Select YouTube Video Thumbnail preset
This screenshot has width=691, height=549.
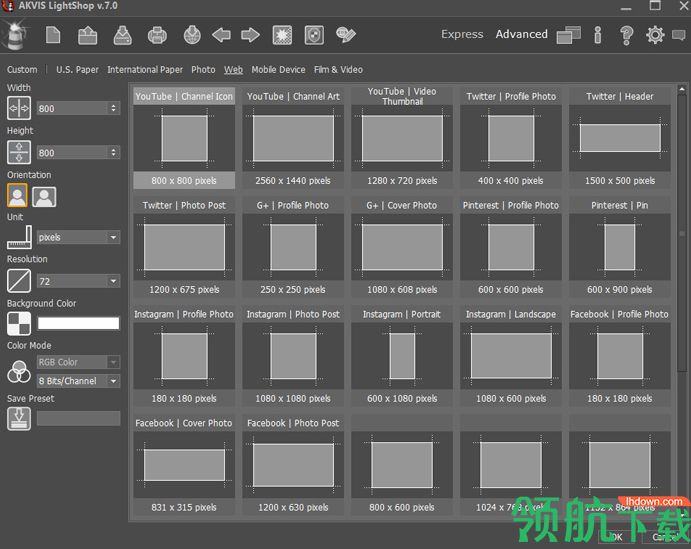402,138
